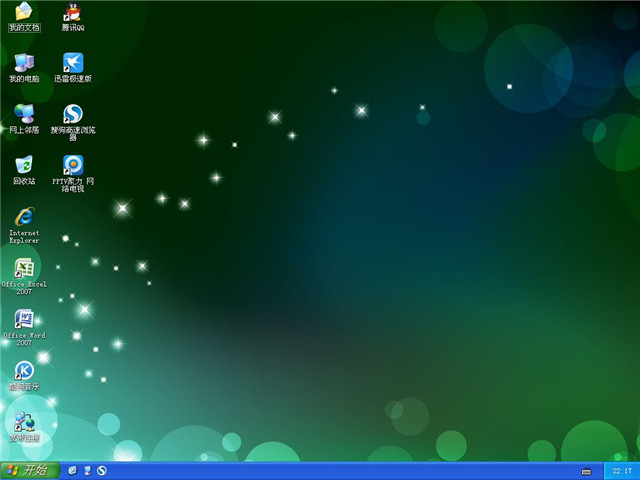The image size is (640, 480).
Task: Select the Office Word 2007 shortcut
Action: coord(24,328)
